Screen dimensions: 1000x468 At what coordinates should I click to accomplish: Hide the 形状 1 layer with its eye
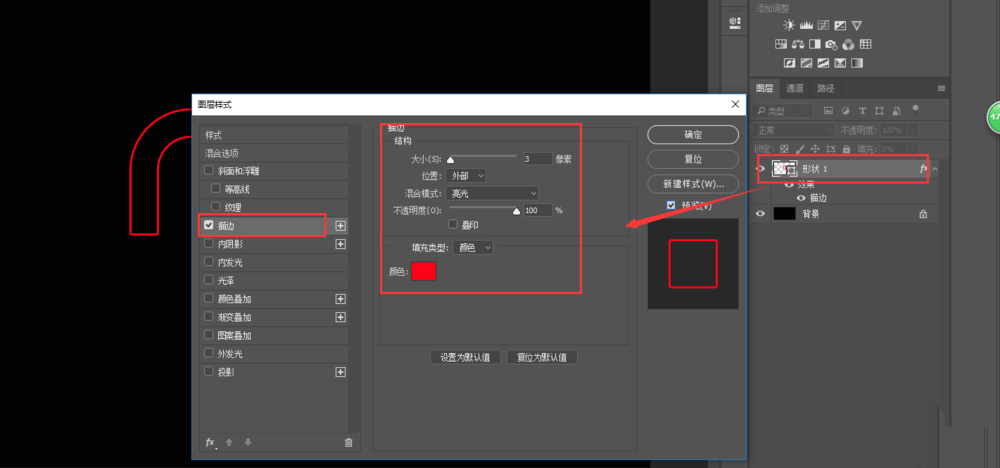(760, 169)
